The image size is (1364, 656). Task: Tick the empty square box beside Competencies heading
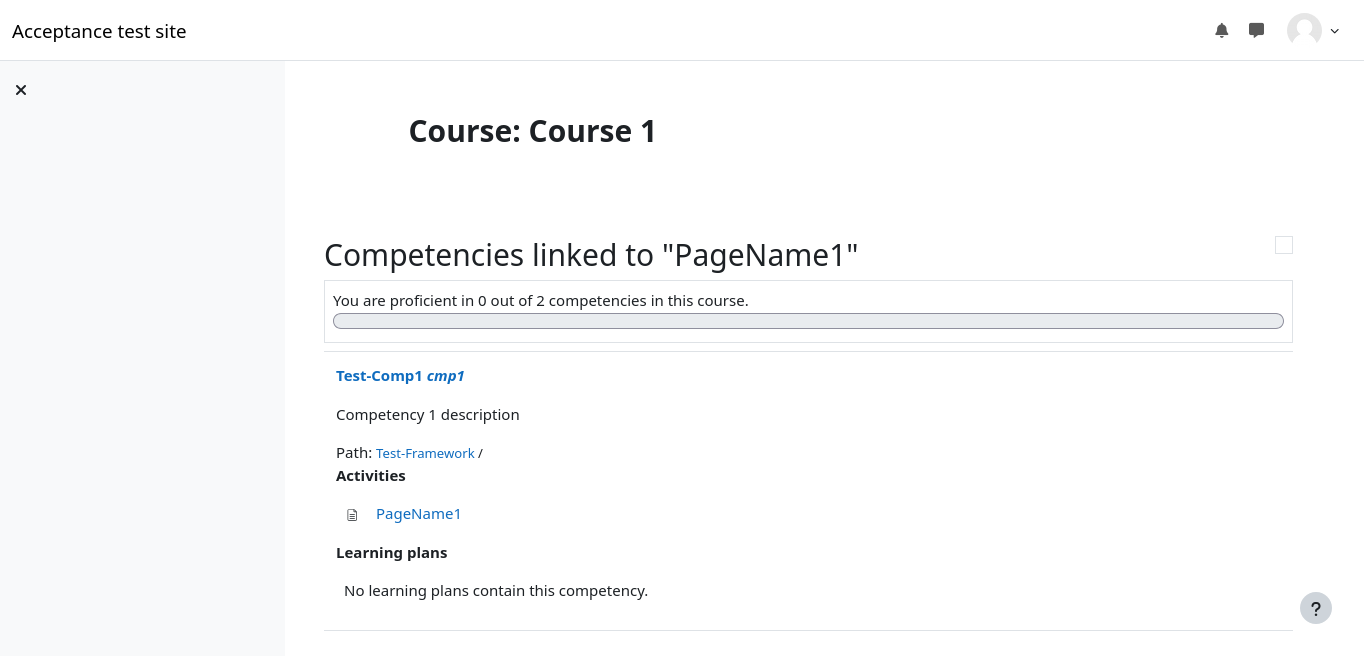(x=1283, y=245)
